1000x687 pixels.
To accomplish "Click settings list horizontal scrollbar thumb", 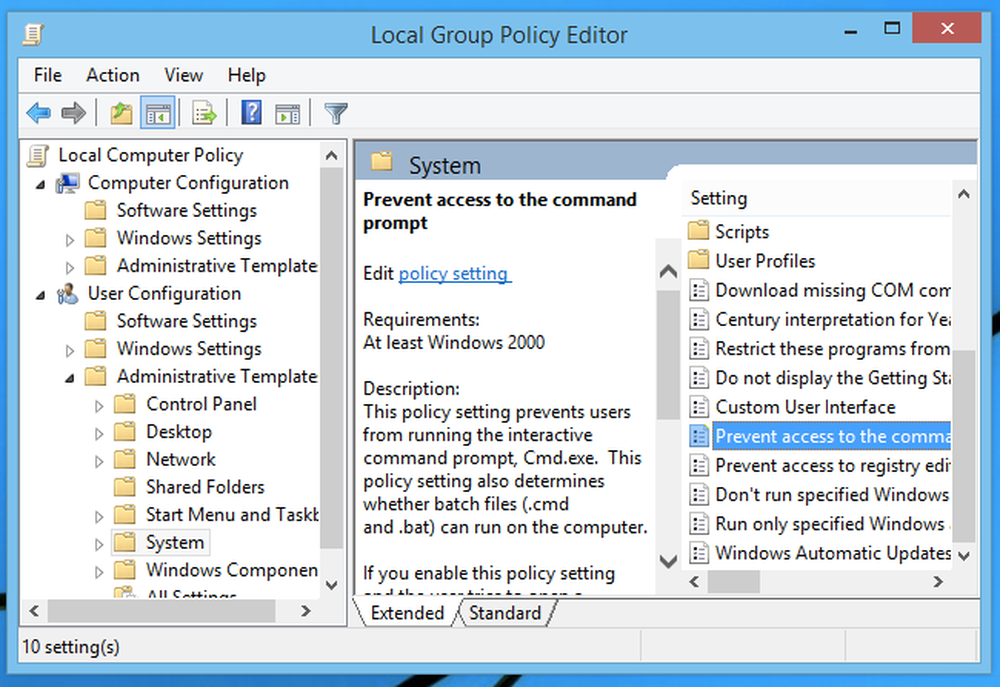I will coord(733,582).
